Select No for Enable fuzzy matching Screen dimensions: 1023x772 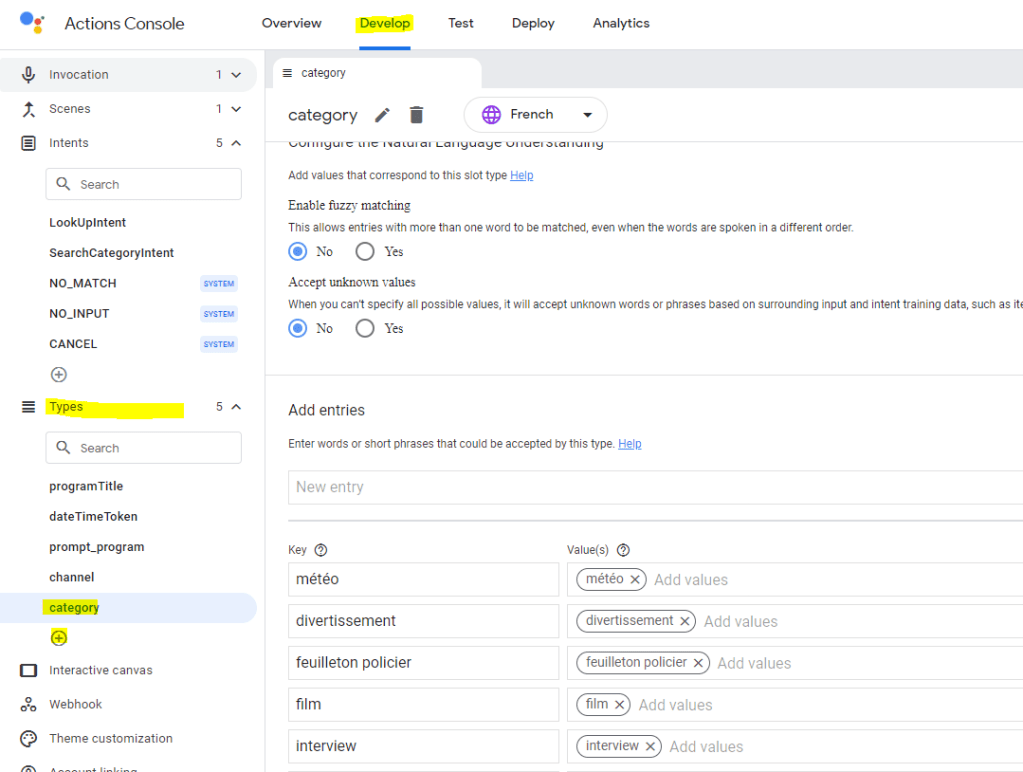tap(298, 251)
